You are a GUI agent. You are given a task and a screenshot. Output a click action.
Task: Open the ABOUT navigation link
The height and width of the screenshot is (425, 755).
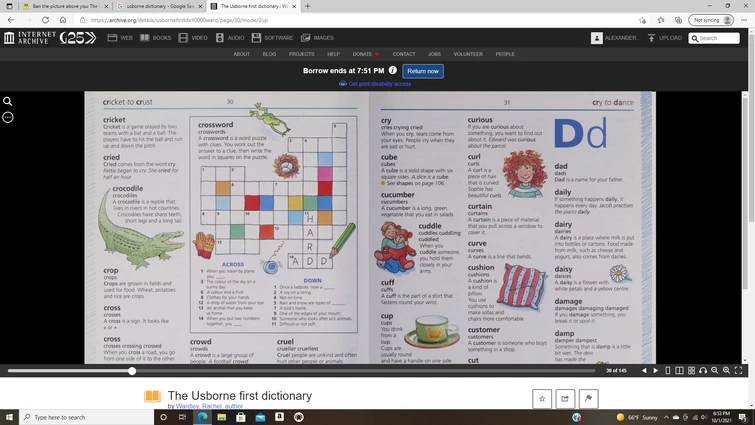click(241, 54)
